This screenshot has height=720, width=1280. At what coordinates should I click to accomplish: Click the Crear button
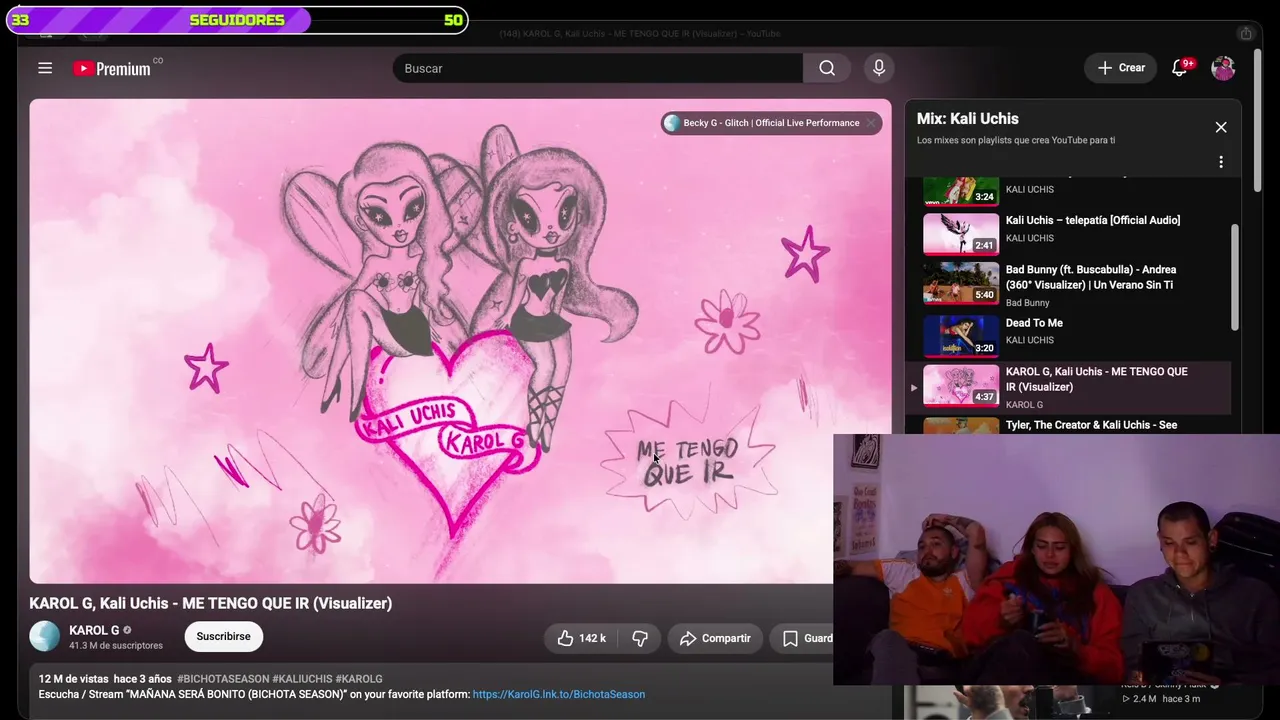[x=1121, y=68]
